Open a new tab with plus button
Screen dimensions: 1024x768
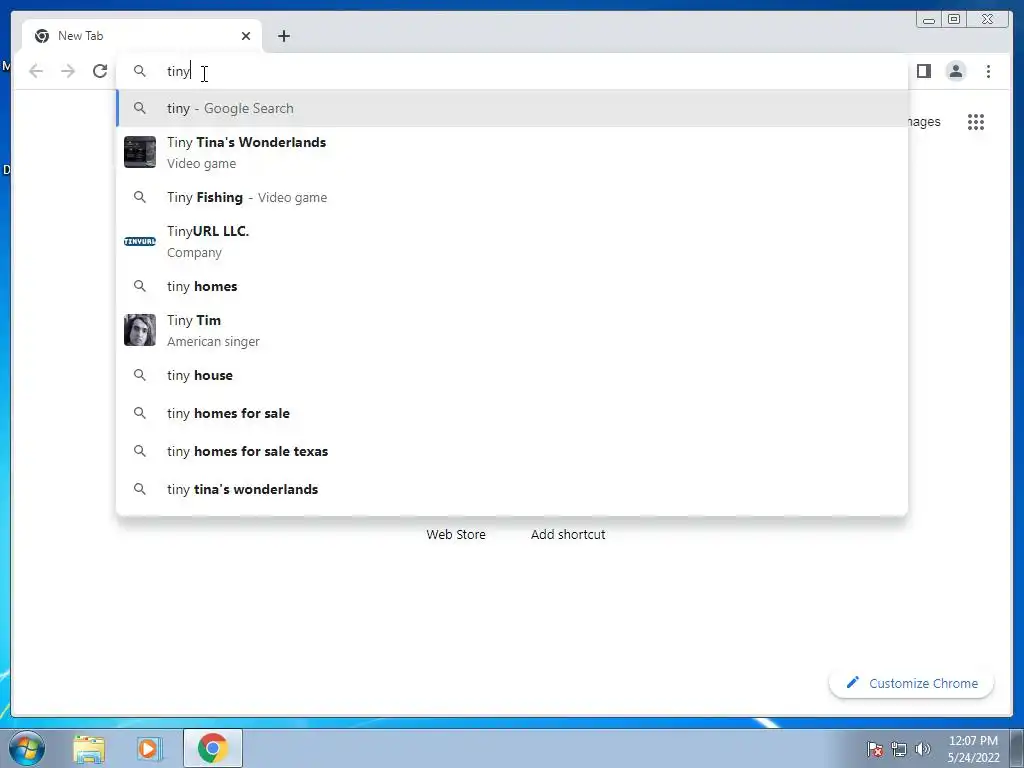[x=283, y=36]
